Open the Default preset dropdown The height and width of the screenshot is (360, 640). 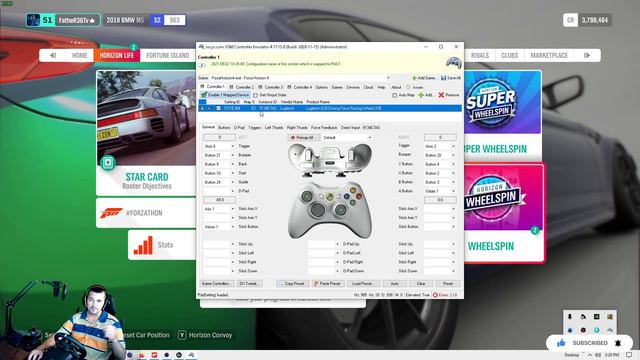(370, 138)
